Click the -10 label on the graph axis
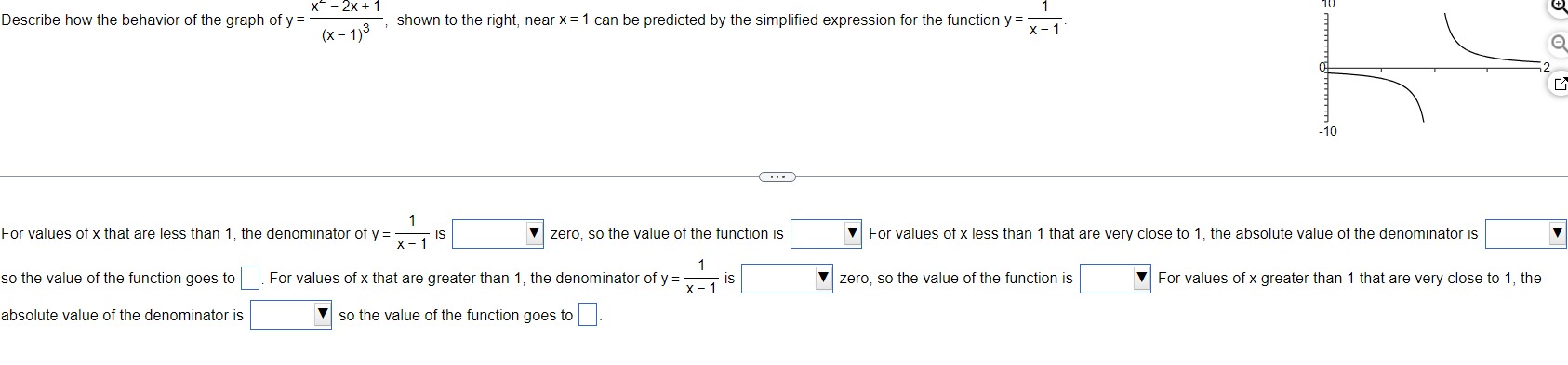Image resolution: width=1568 pixels, height=365 pixels. tap(1327, 131)
